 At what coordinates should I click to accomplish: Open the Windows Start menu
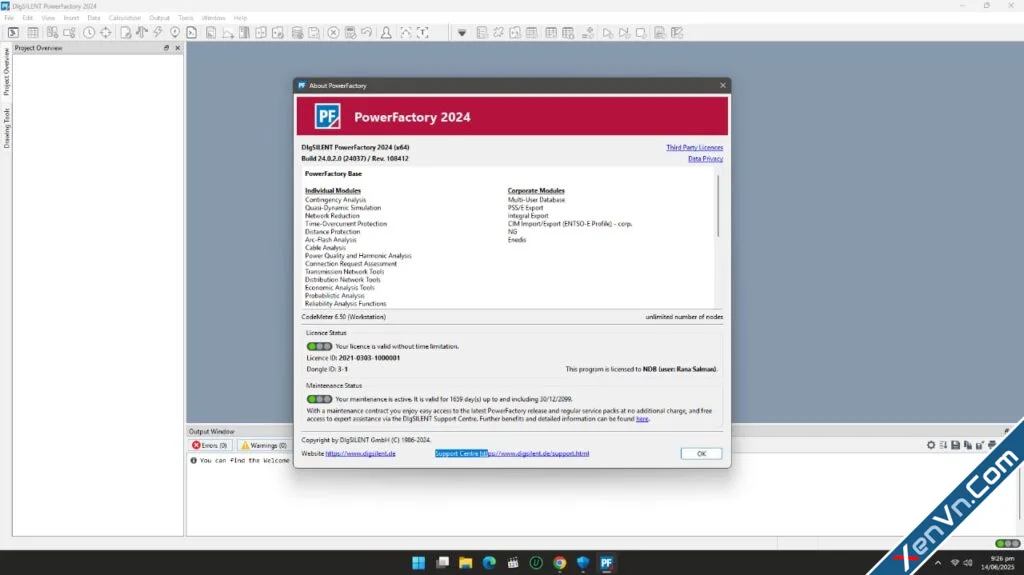(x=419, y=563)
